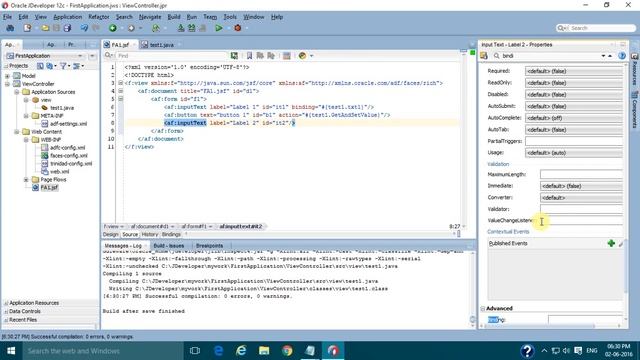Click the editor Find search field
Viewport: 640px width, 360px height.
coord(171,56)
